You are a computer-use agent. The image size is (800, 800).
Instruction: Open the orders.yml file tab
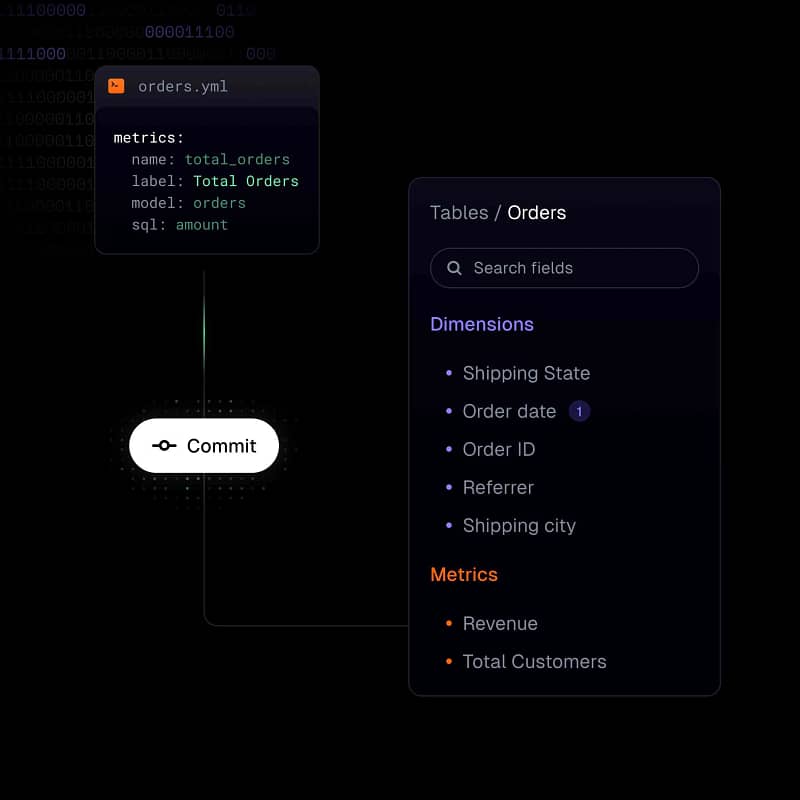tap(183, 87)
